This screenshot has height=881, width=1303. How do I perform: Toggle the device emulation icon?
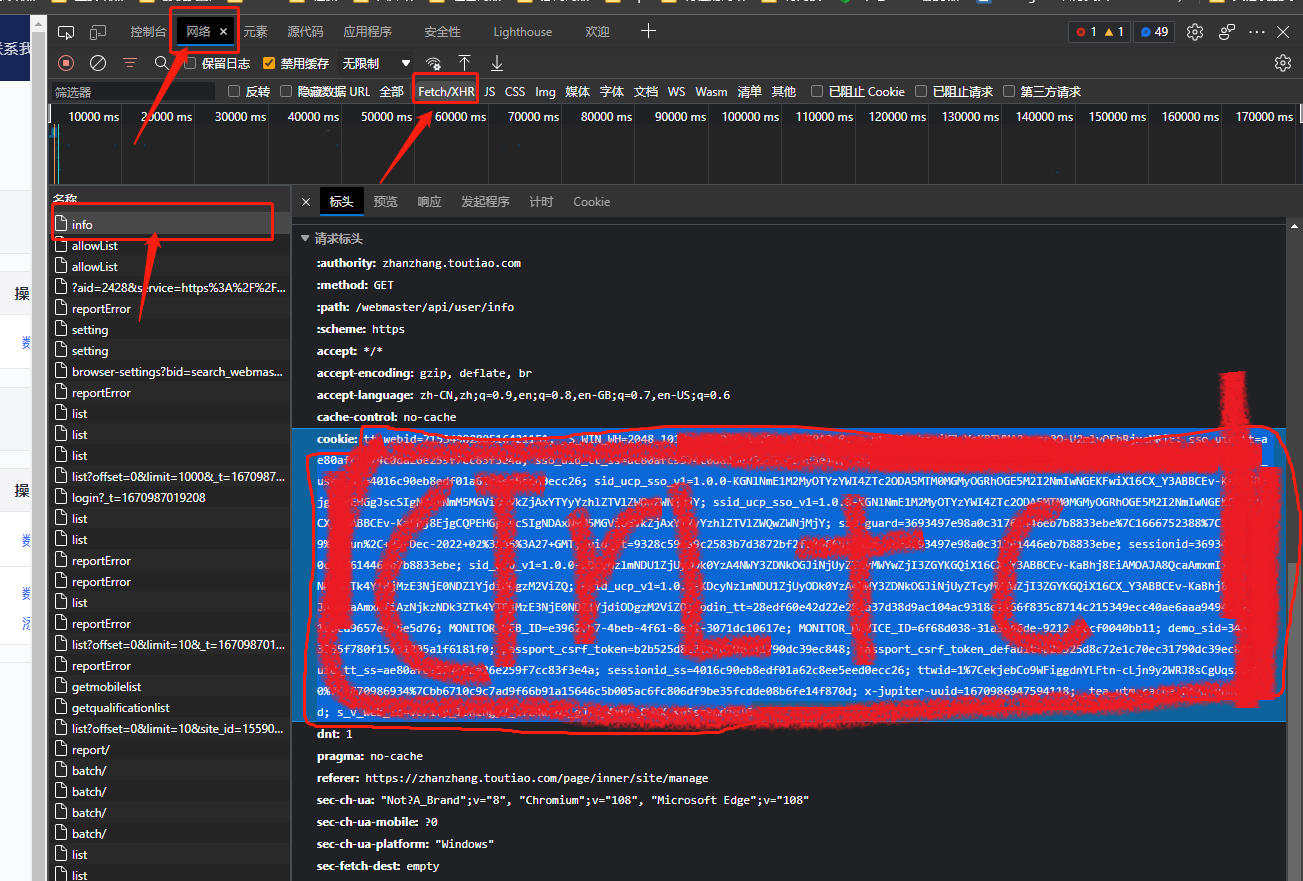click(98, 32)
